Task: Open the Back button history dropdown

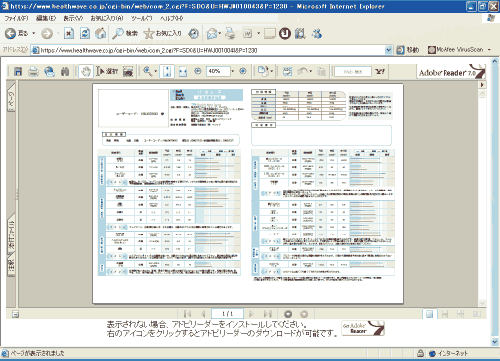Action: click(34, 33)
